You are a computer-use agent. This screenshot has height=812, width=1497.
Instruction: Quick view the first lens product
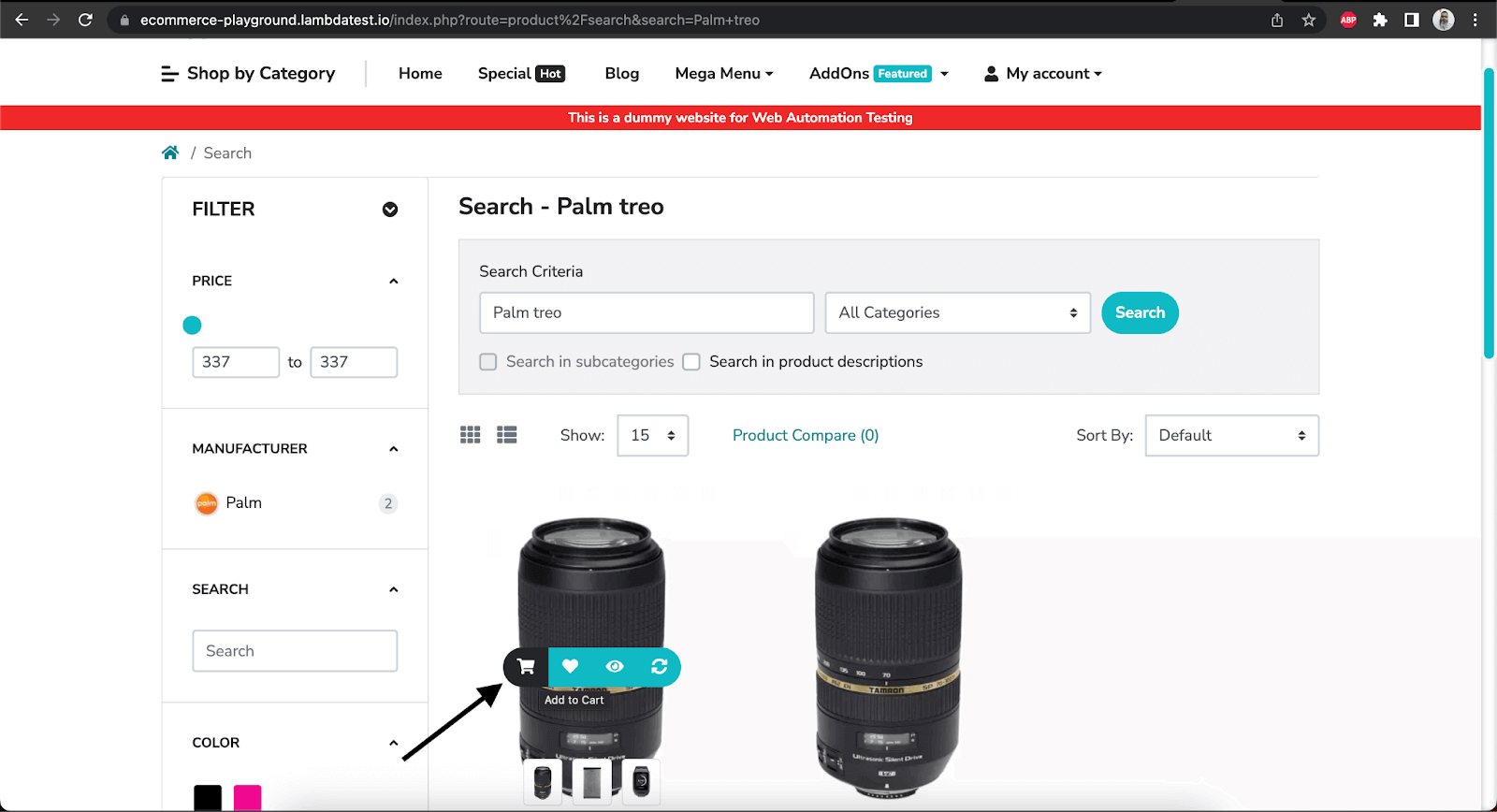[615, 667]
